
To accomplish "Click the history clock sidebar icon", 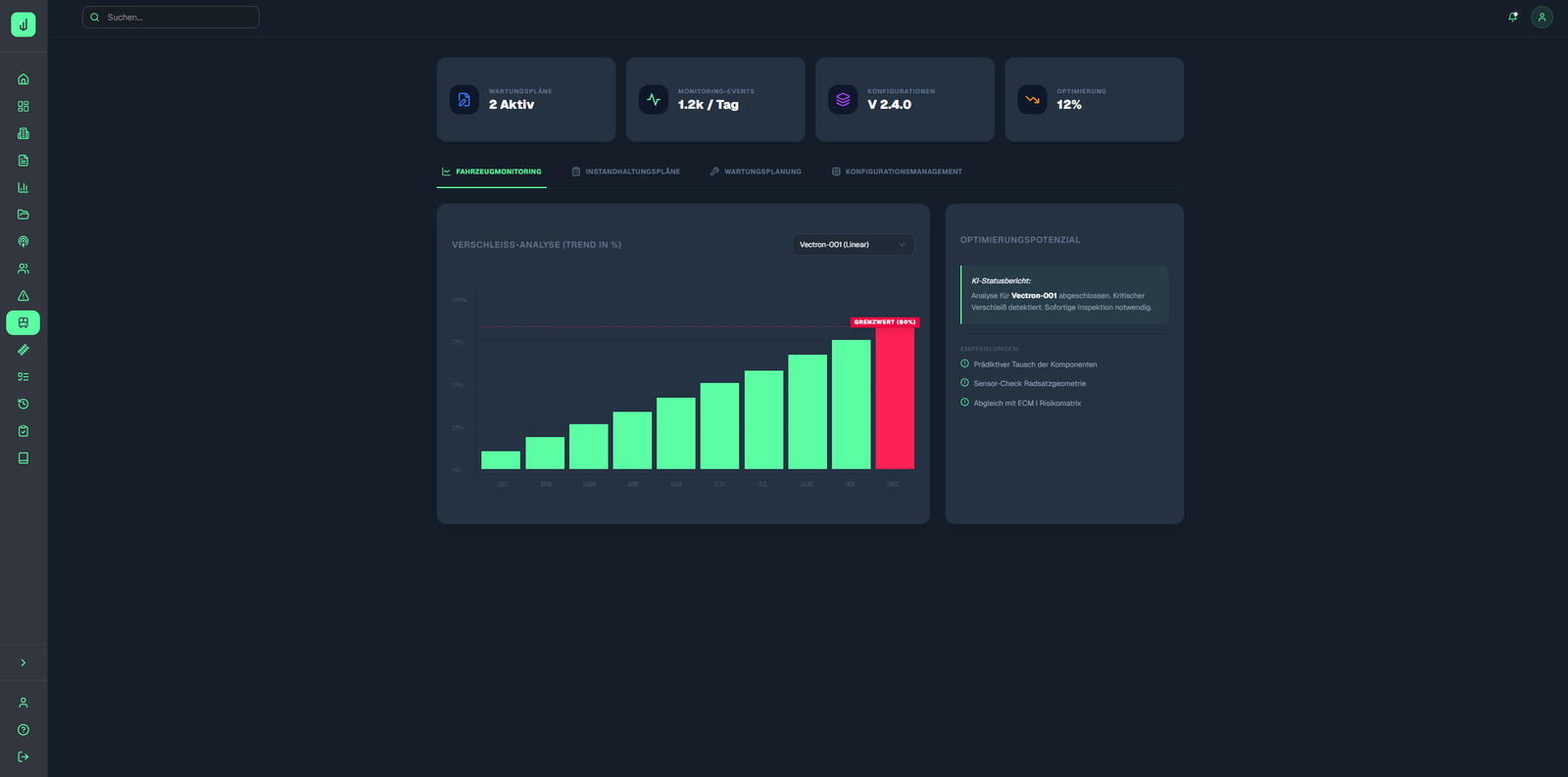I will 24,404.
